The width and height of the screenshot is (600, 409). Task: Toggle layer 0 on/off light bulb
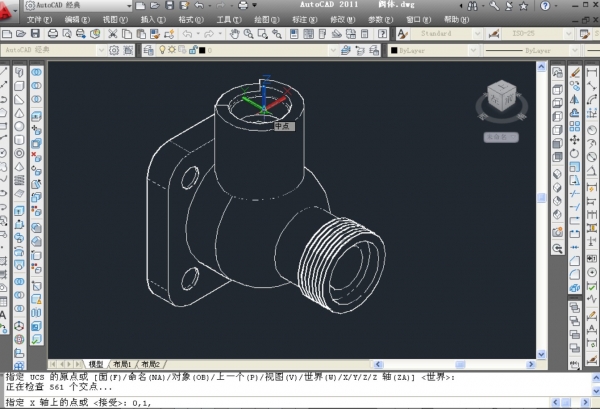coord(162,50)
